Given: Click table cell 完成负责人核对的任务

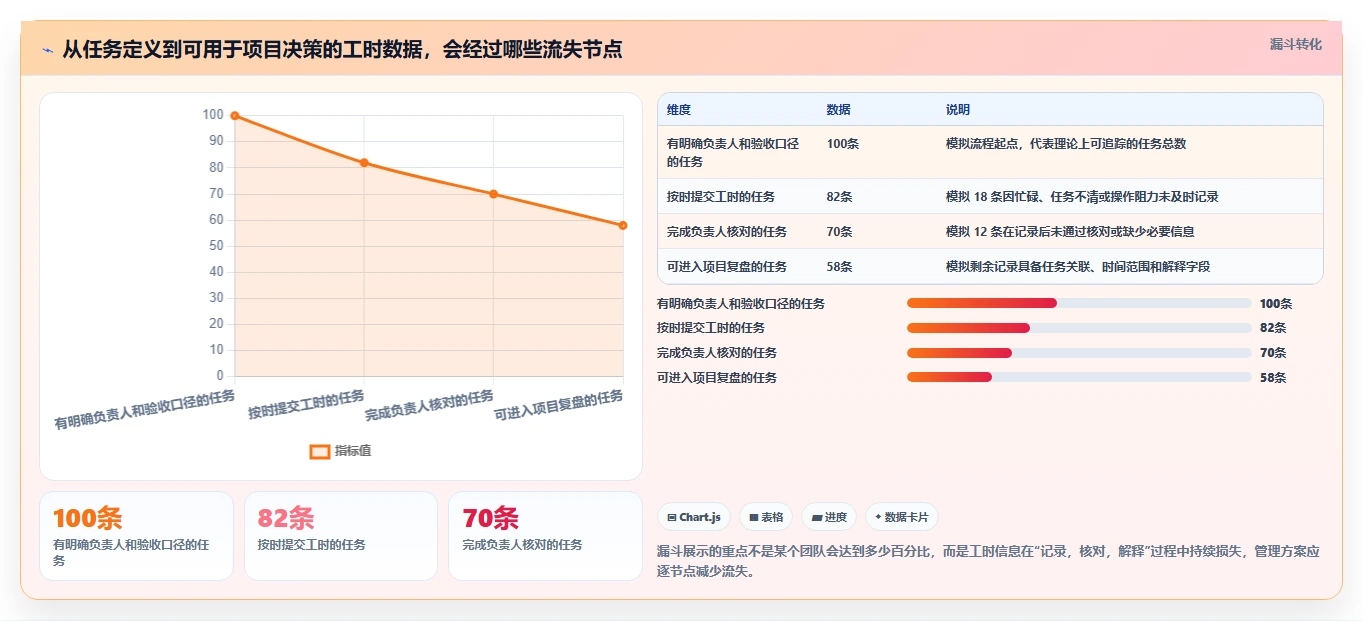Looking at the screenshot, I should tap(727, 232).
